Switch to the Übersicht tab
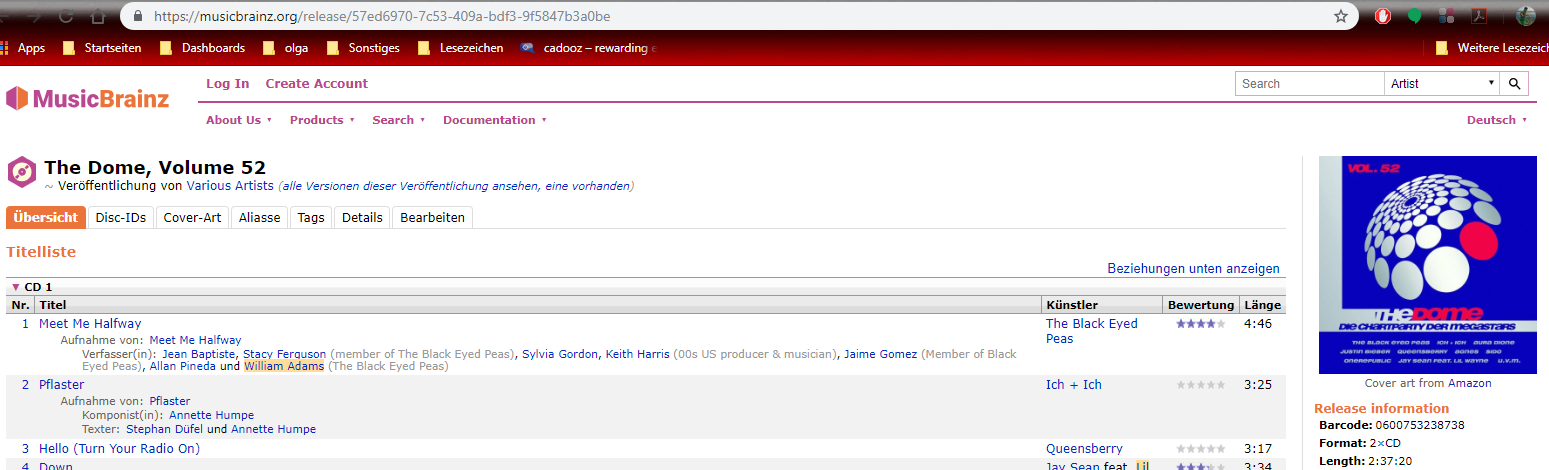Image resolution: width=1549 pixels, height=470 pixels. point(46,217)
